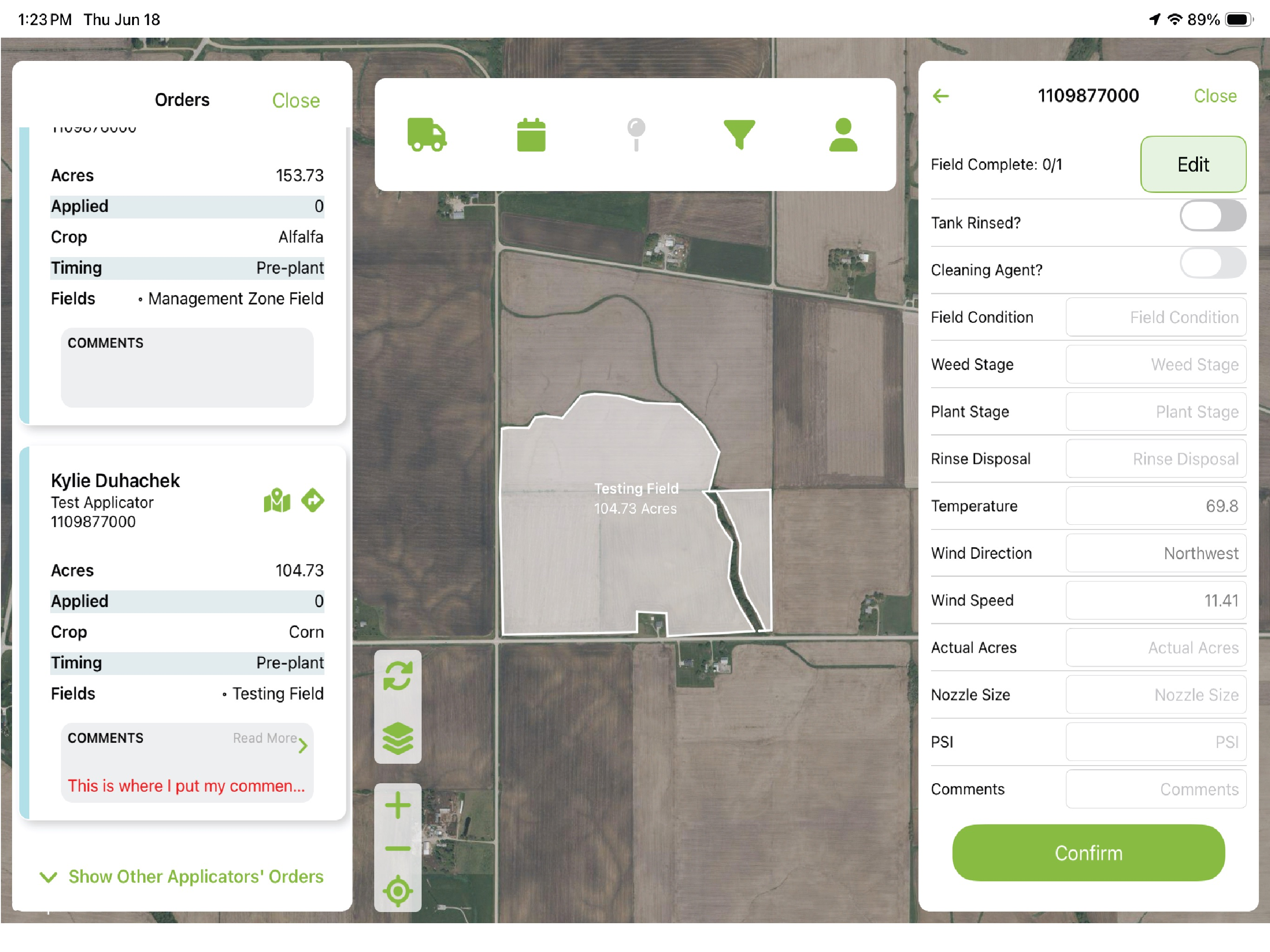
Task: Tap battery indicator in status bar
Action: [1238, 20]
